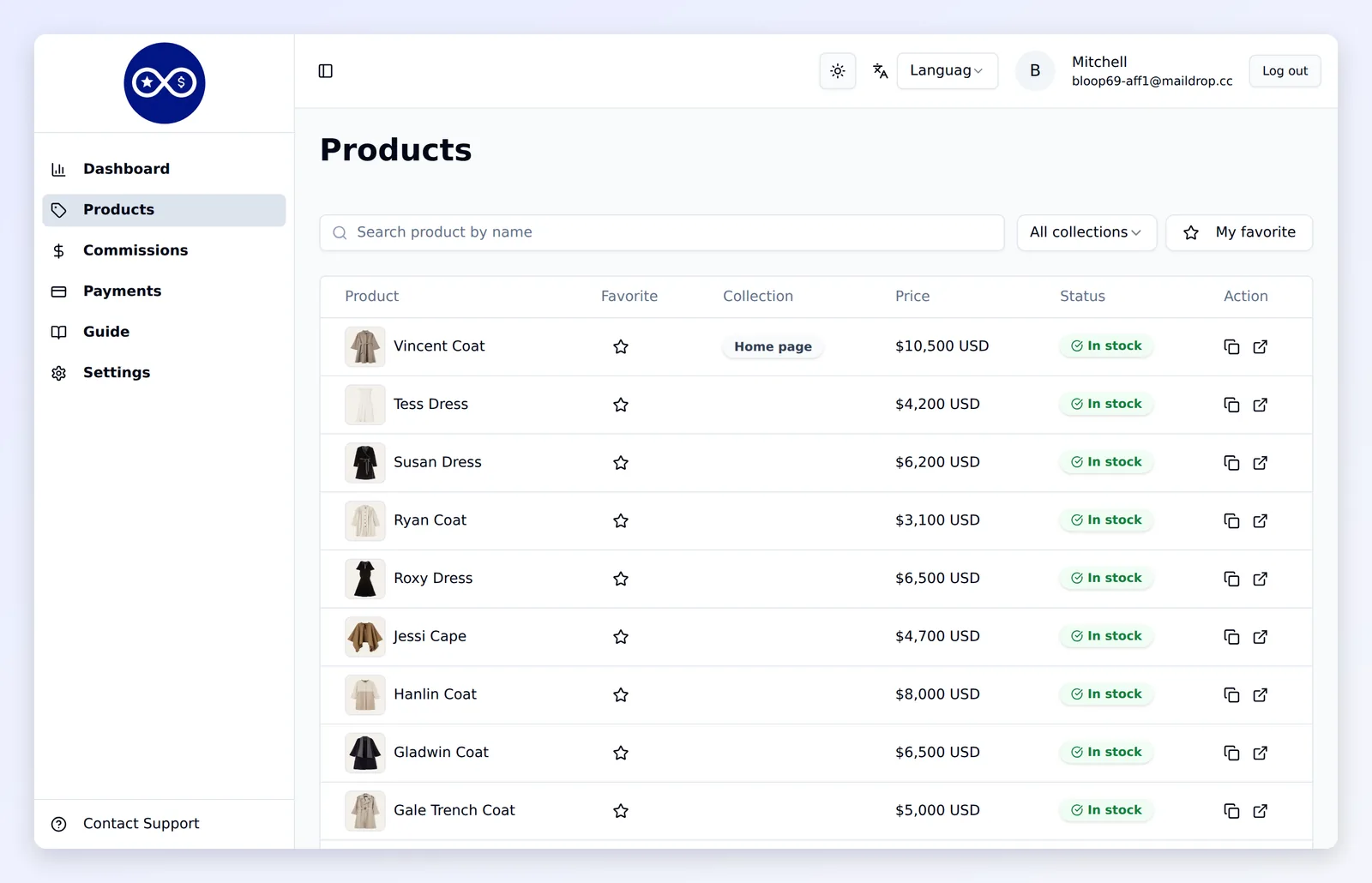This screenshot has width=1372, height=883.
Task: Favorite the Gladwin Coat with star
Action: (621, 753)
